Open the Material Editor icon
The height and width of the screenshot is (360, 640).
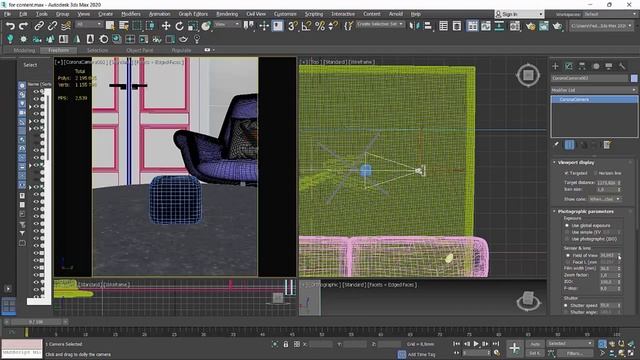[x=515, y=26]
